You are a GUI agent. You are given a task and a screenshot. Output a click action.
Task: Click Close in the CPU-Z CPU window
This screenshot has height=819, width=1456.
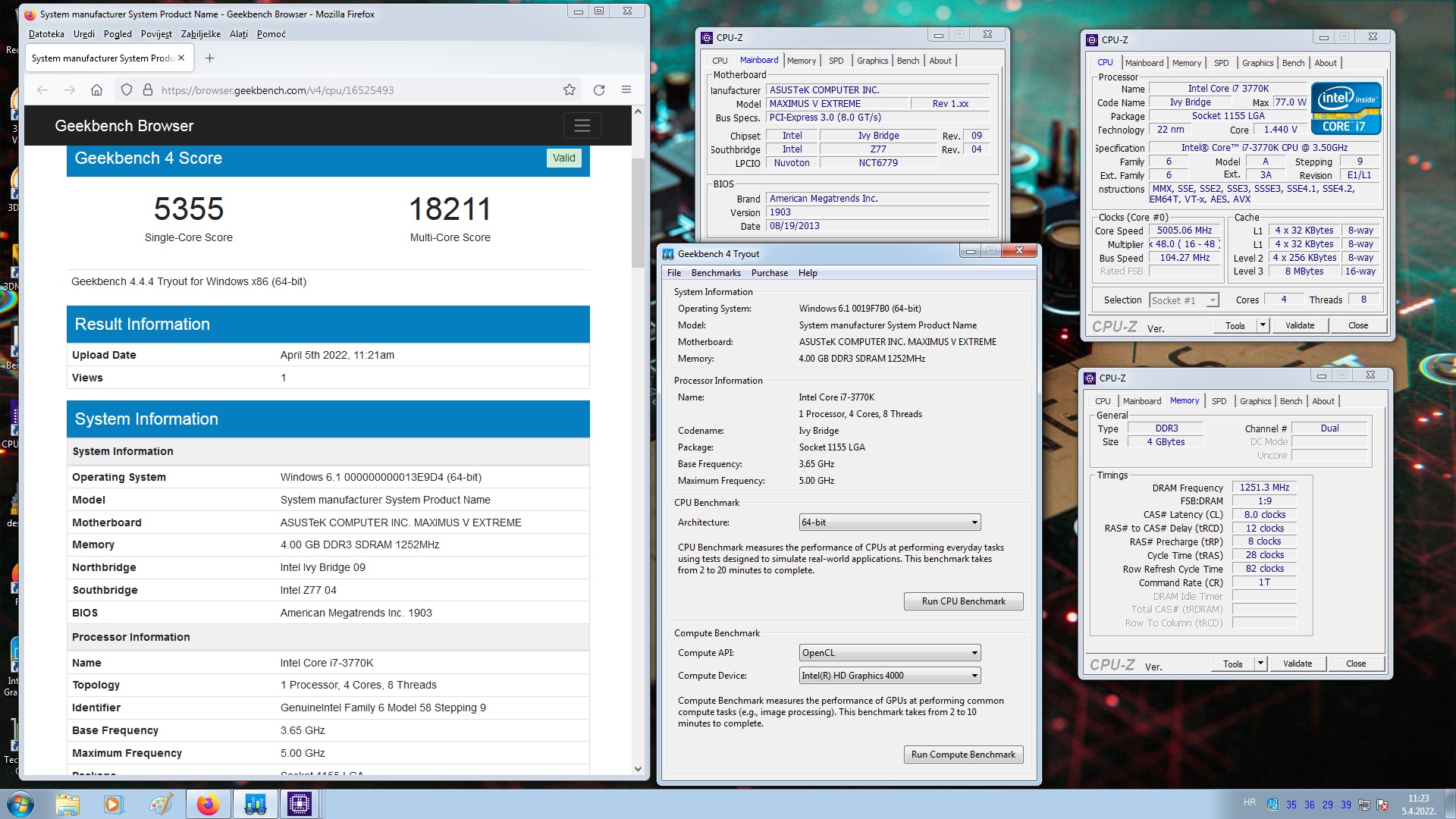coord(1357,325)
